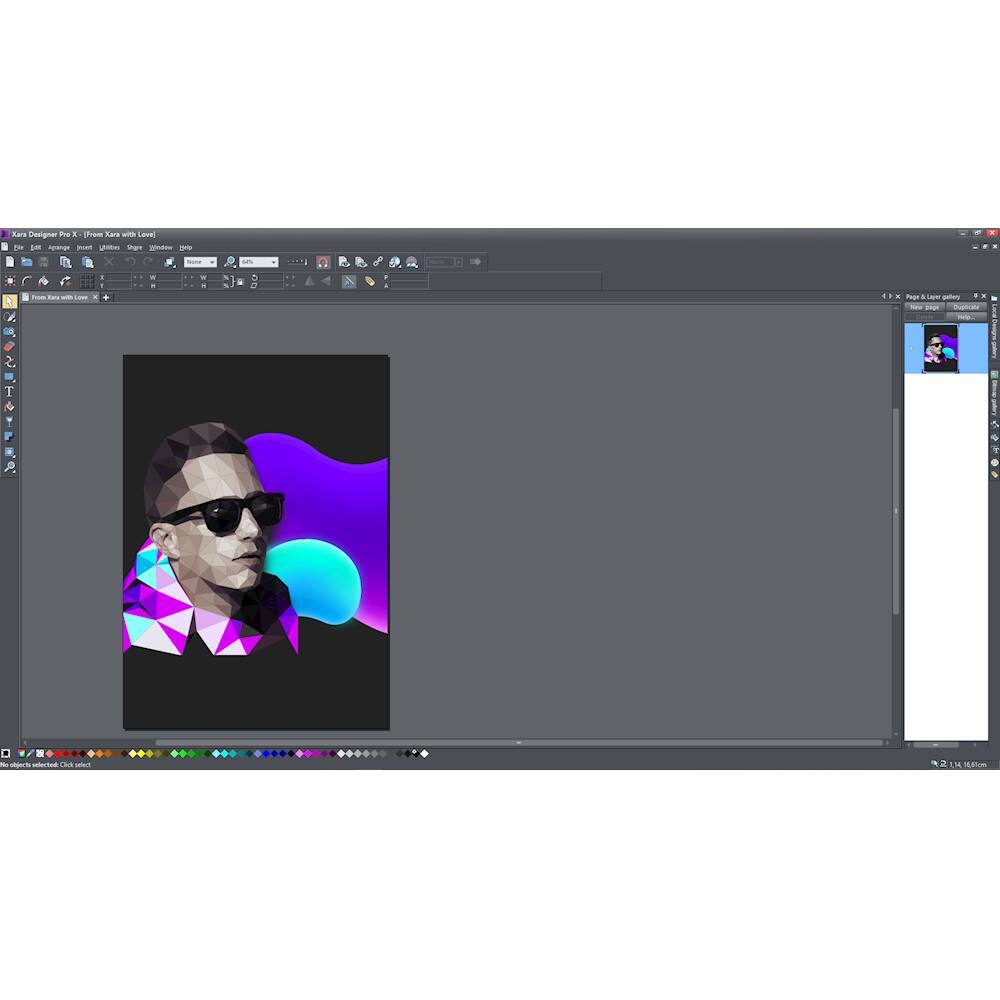The height and width of the screenshot is (1000, 1000).
Task: Select the Zoom tool
Action: (10, 467)
